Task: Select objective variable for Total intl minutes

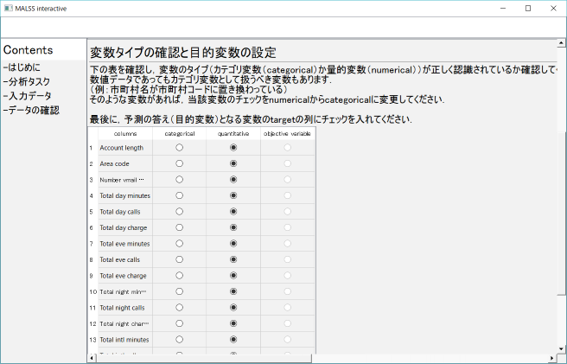Action: click(287, 339)
